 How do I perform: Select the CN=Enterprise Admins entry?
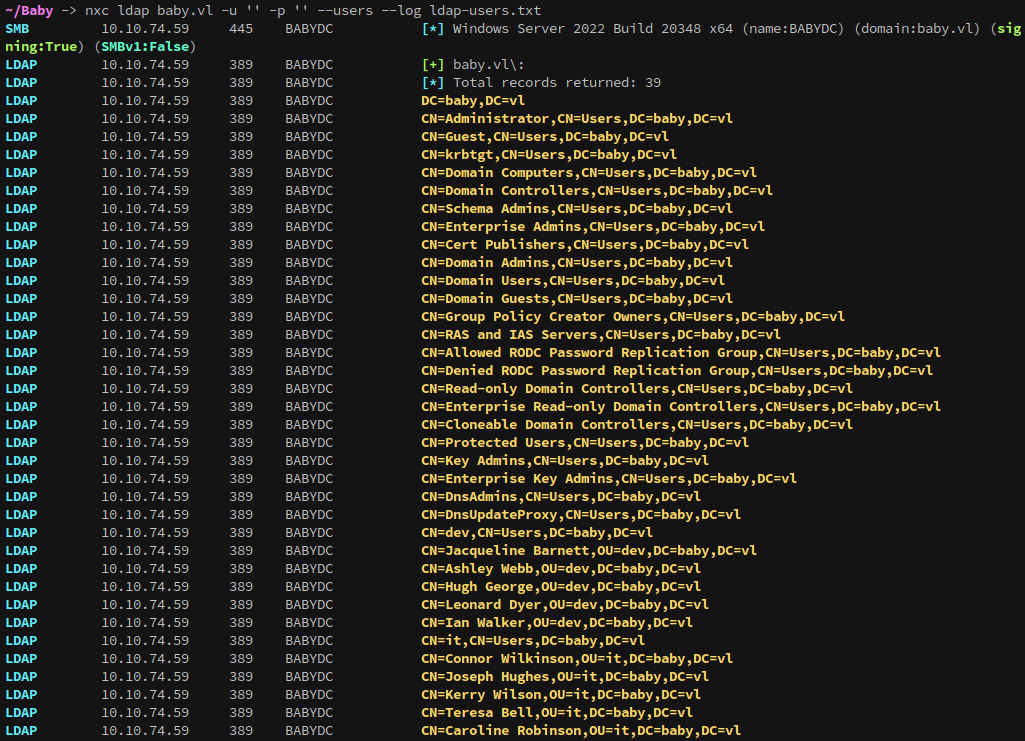click(593, 227)
